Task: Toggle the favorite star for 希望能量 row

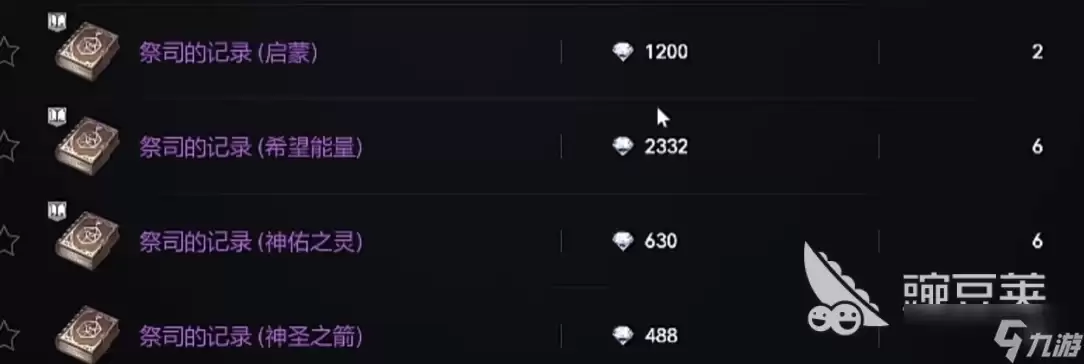Action: tap(7, 146)
